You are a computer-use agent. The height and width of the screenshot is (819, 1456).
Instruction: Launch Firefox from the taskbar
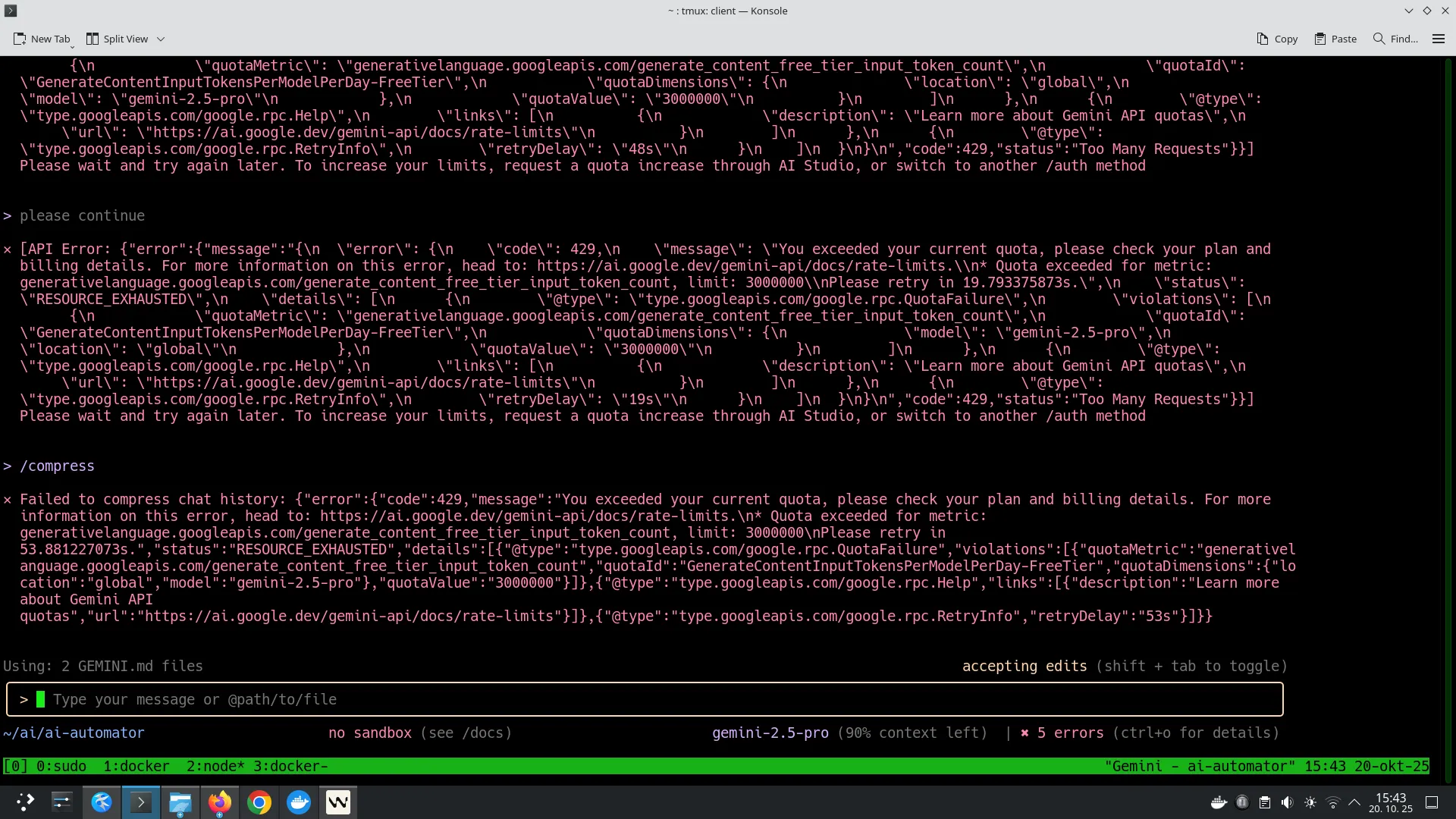[x=220, y=802]
